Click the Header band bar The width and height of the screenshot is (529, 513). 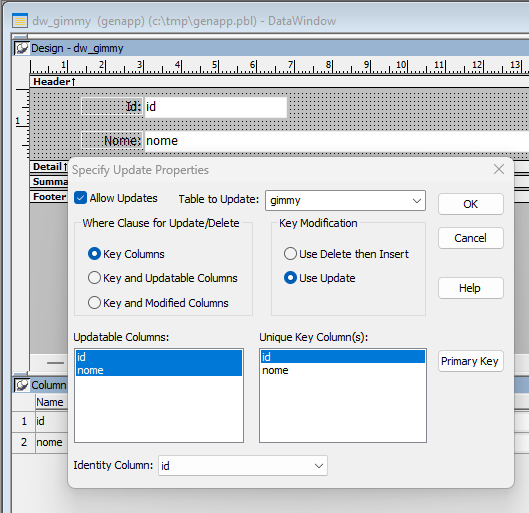coord(279,82)
